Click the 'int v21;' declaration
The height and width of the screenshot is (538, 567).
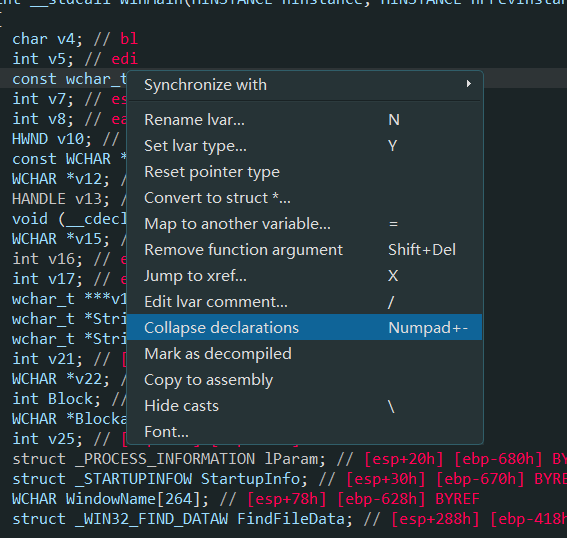(x=48, y=359)
